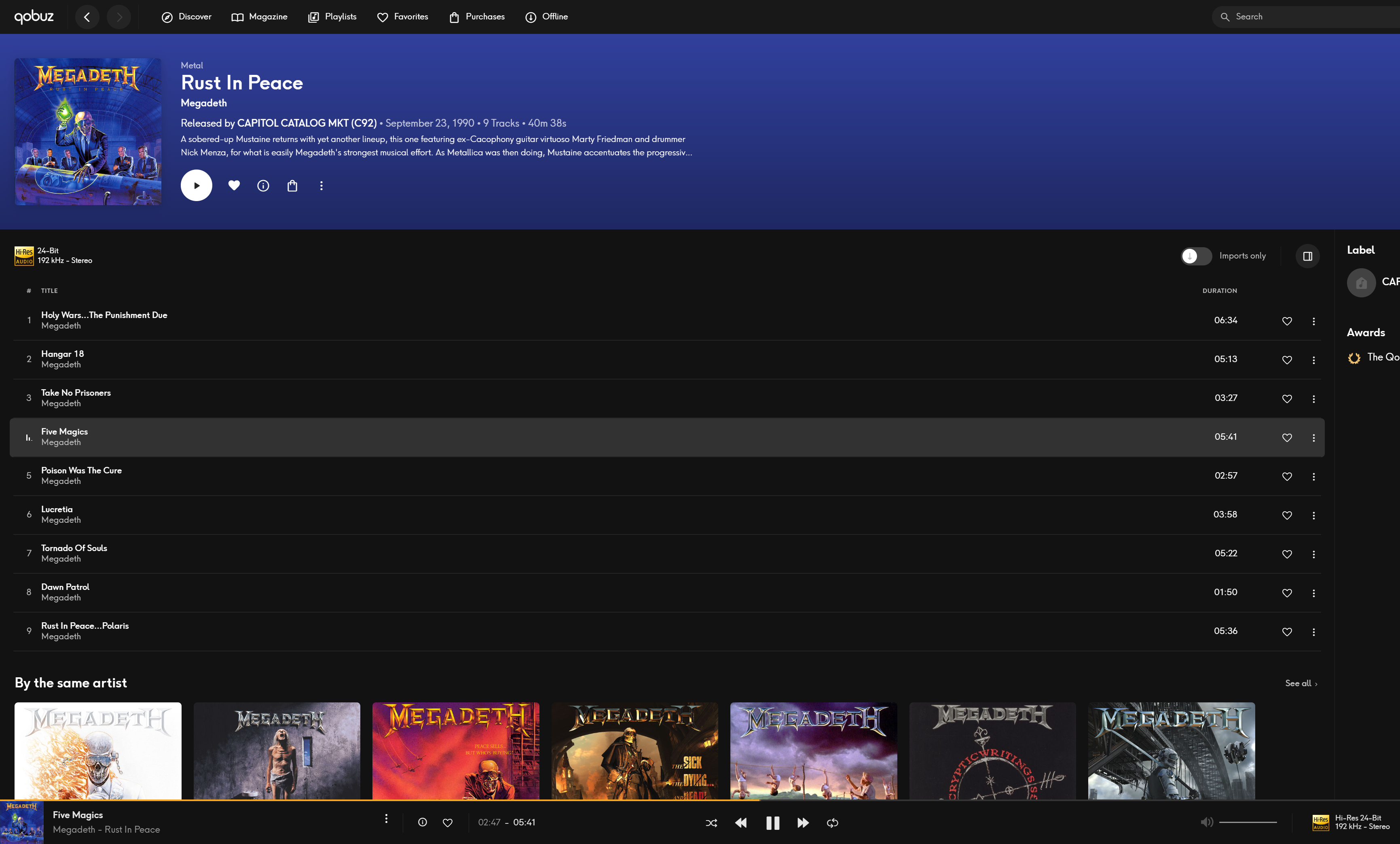Screen dimensions: 1400x844
Task: Go to the previous track
Action: click(x=741, y=823)
